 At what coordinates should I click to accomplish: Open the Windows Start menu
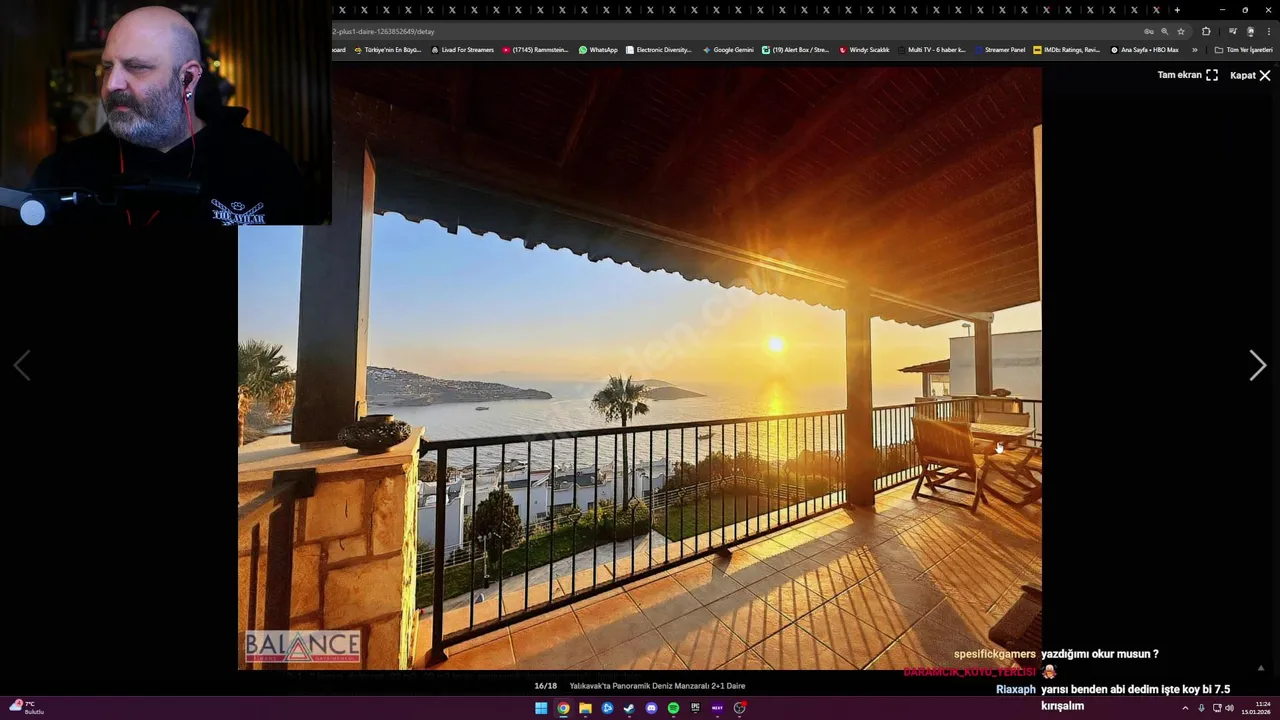point(541,708)
